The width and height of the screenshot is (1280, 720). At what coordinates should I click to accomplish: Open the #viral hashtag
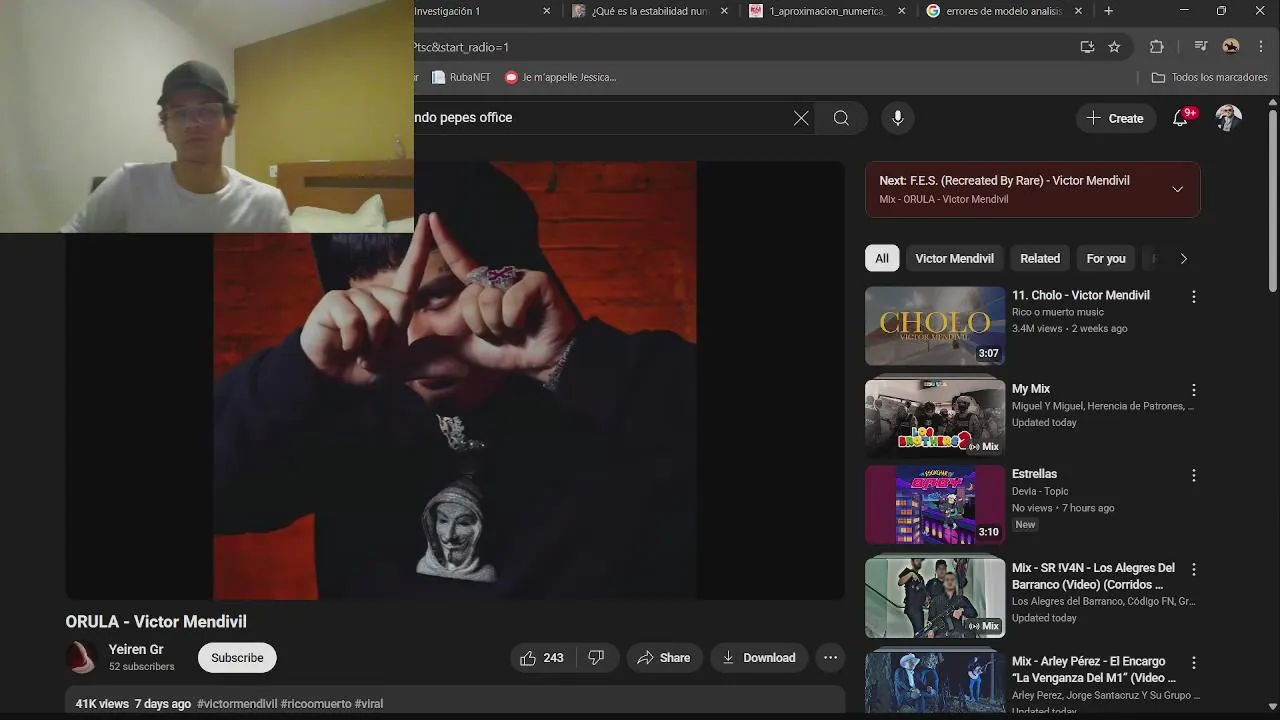click(369, 704)
